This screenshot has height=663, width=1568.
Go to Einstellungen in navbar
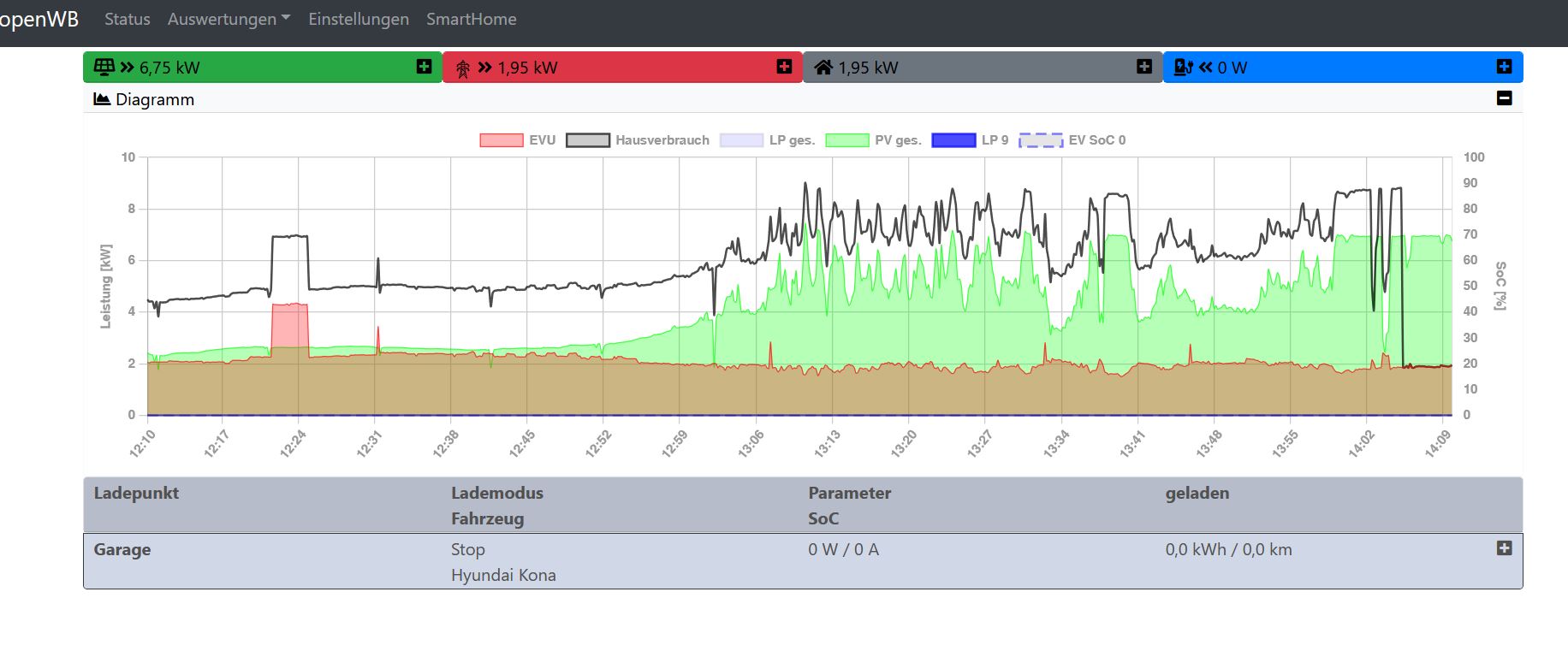click(x=358, y=19)
